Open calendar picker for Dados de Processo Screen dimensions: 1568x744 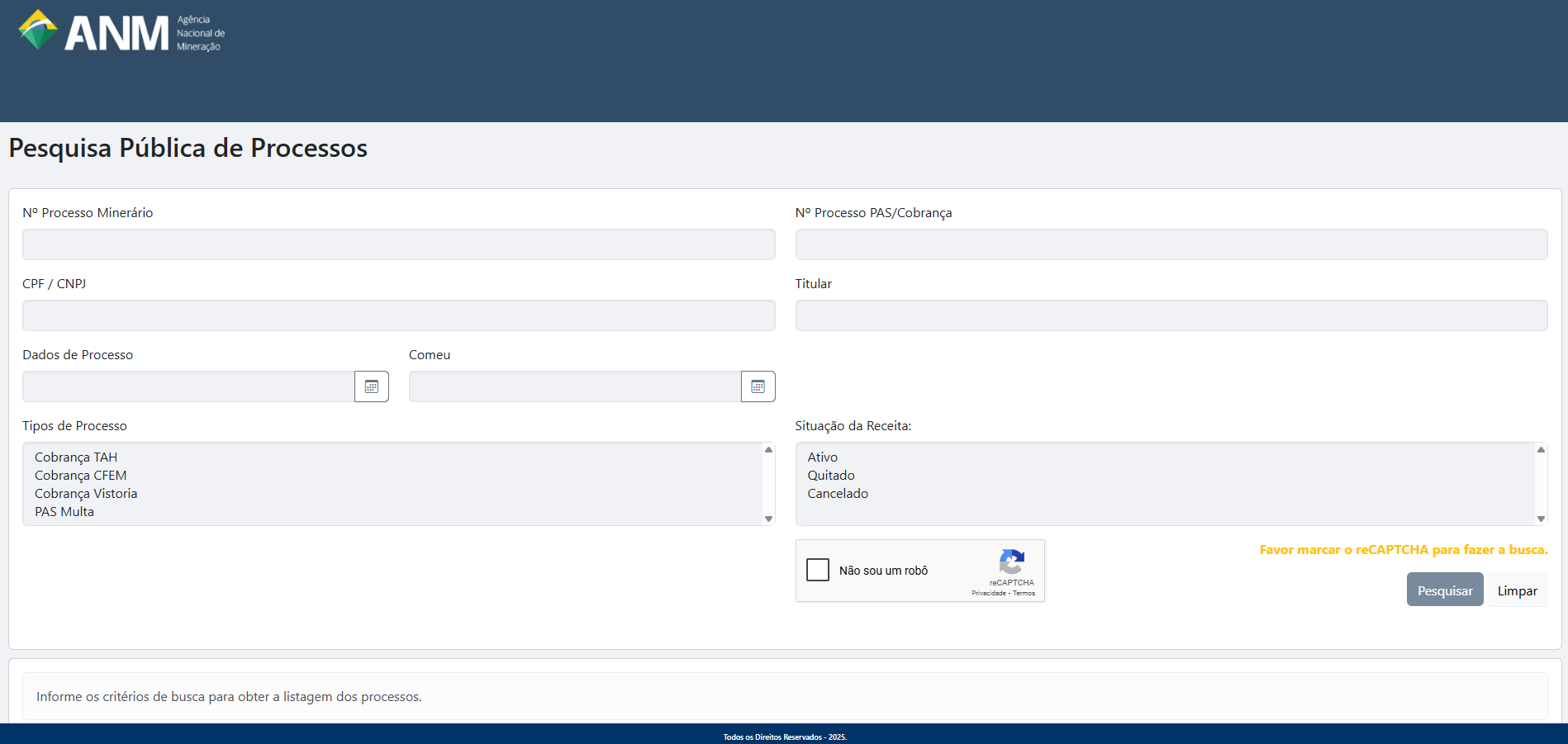(372, 386)
